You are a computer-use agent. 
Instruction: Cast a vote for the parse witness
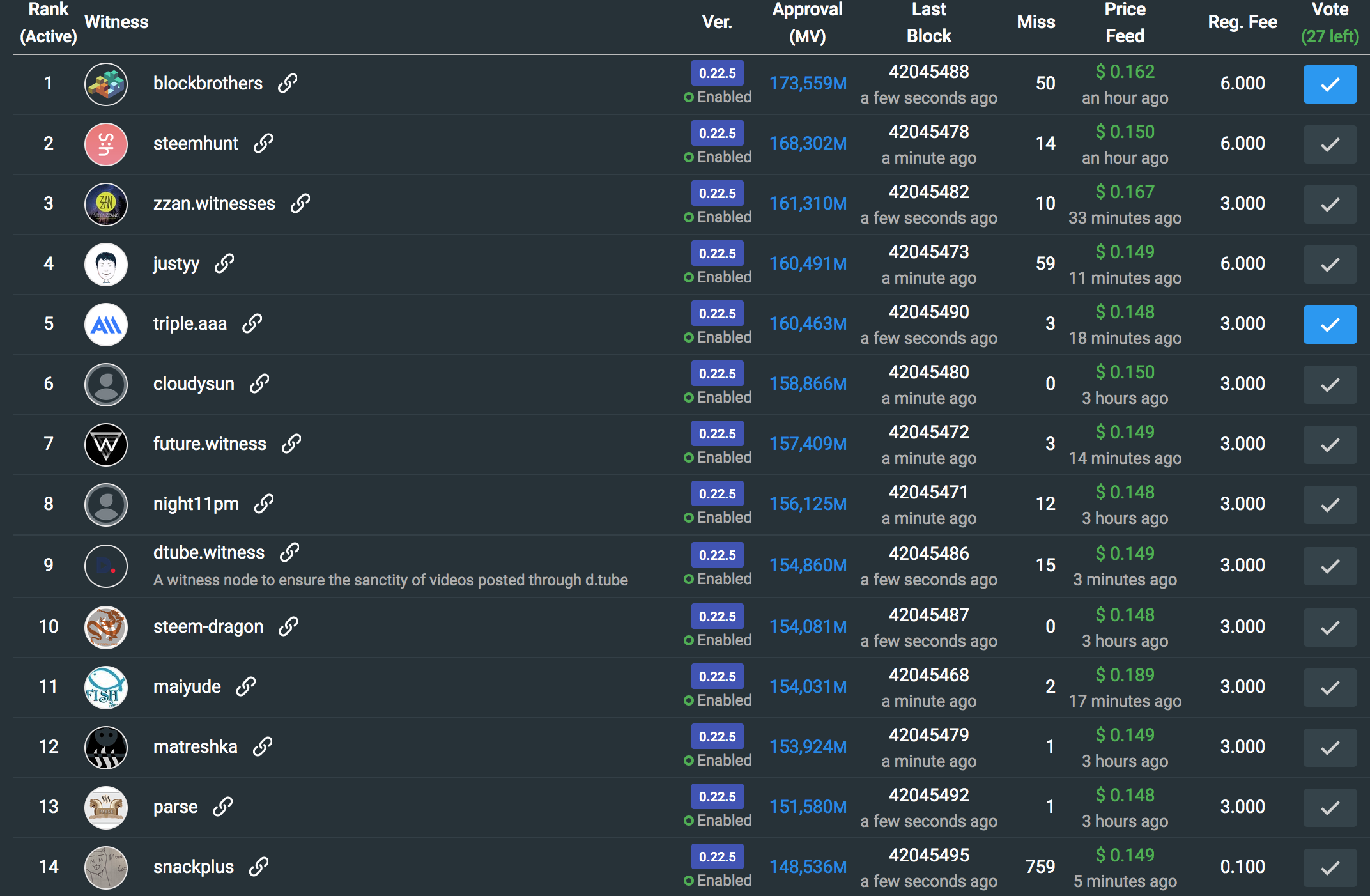[1330, 808]
